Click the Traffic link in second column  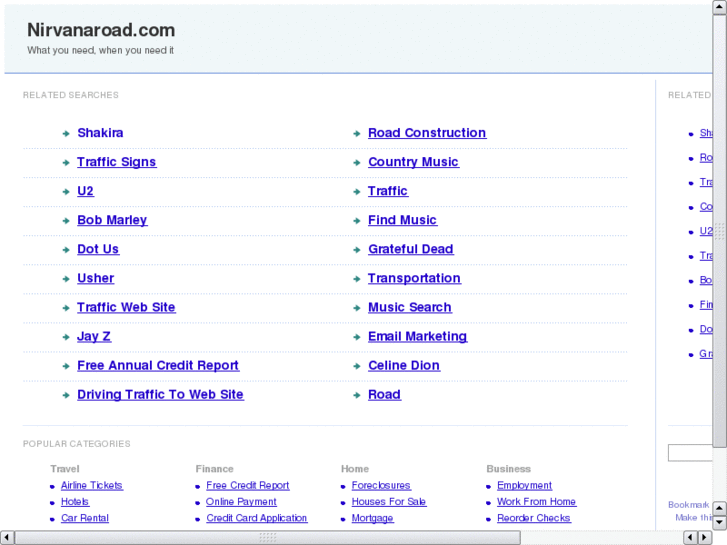(x=388, y=191)
